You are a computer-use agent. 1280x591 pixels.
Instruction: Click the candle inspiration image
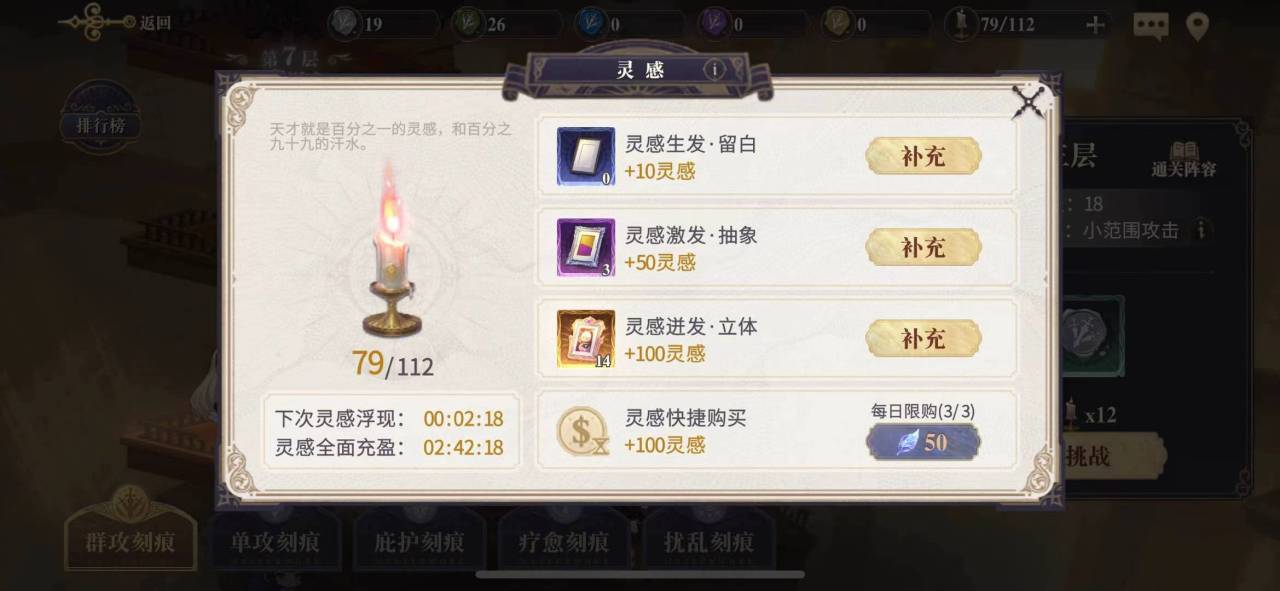click(x=391, y=250)
